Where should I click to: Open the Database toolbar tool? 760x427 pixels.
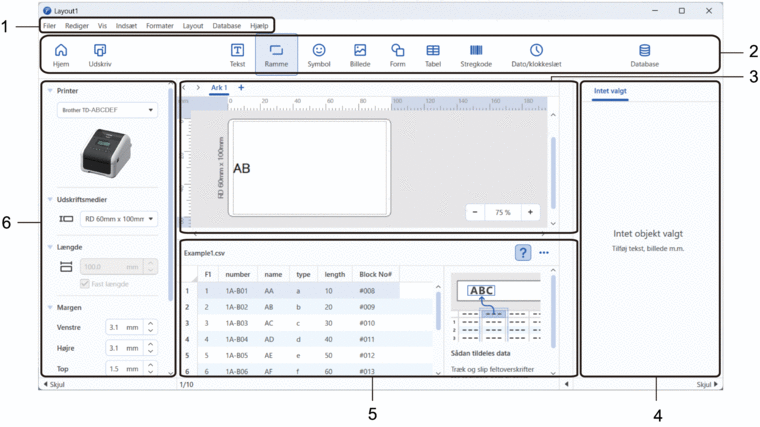point(644,55)
